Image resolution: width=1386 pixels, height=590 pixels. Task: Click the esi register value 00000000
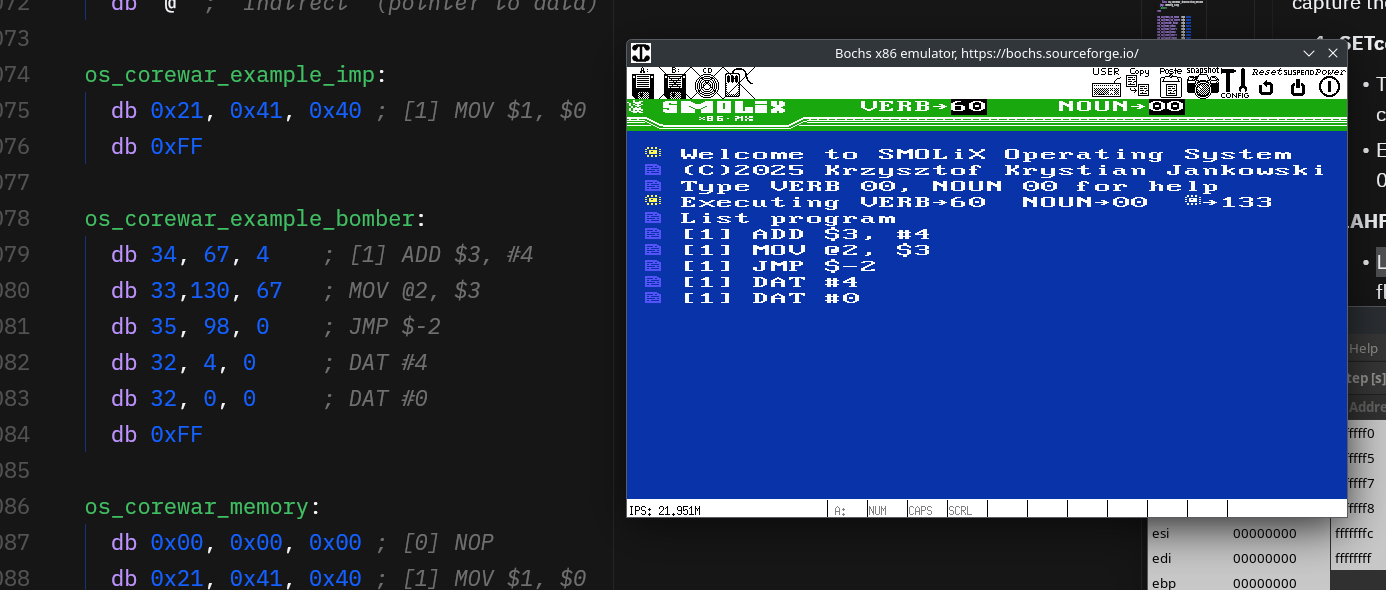tap(1264, 534)
